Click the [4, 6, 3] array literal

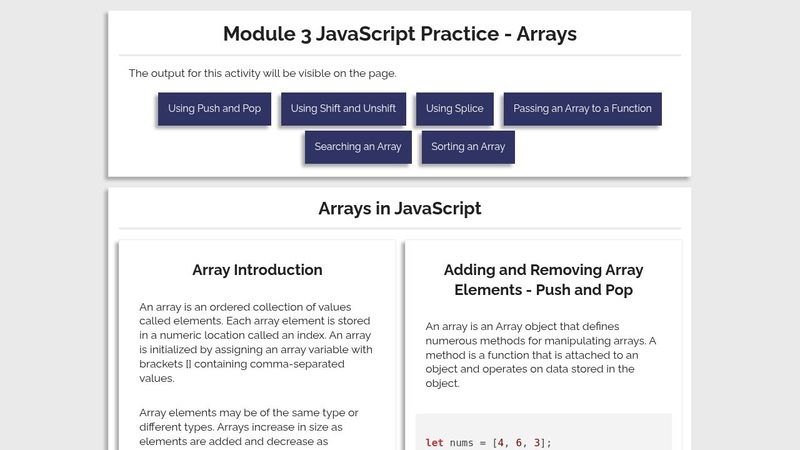pyautogui.click(x=520, y=443)
